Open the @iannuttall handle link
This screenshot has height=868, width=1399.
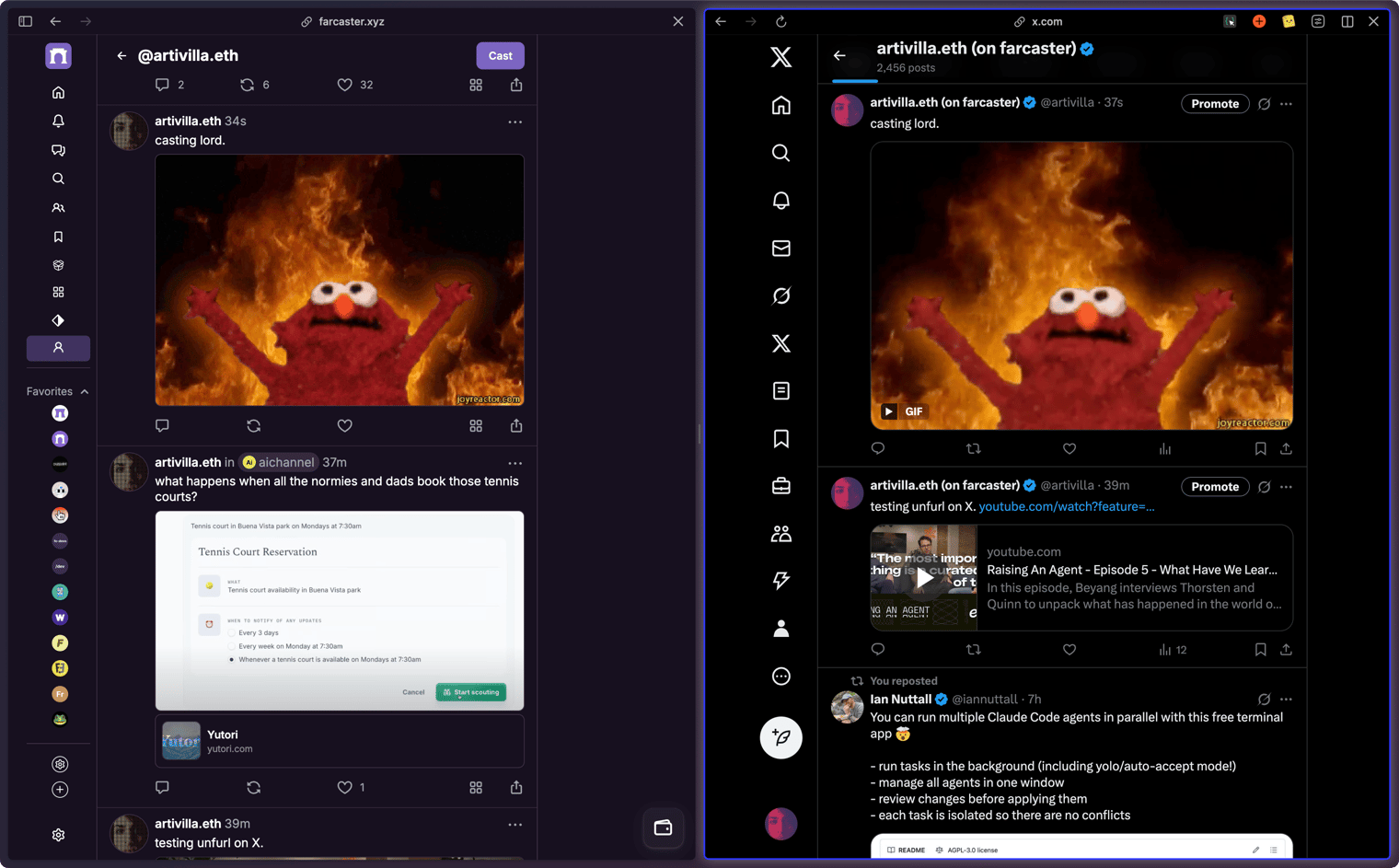984,700
